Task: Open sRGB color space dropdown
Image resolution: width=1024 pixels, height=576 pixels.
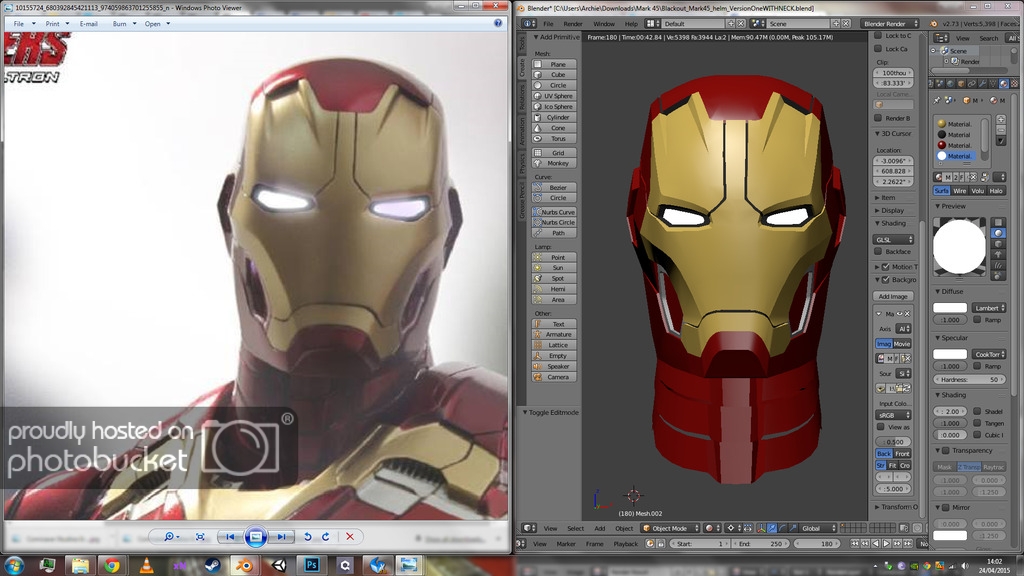Action: pos(893,415)
